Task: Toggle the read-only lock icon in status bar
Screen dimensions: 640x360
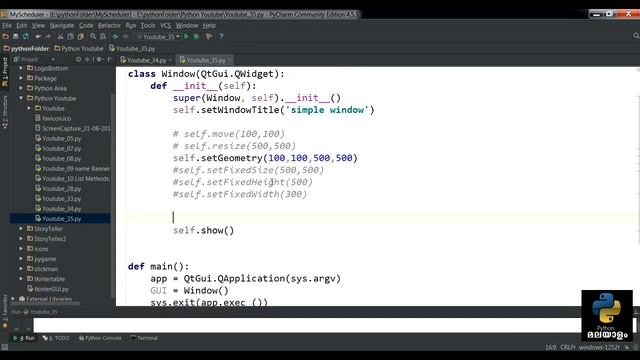Action: click(627, 347)
